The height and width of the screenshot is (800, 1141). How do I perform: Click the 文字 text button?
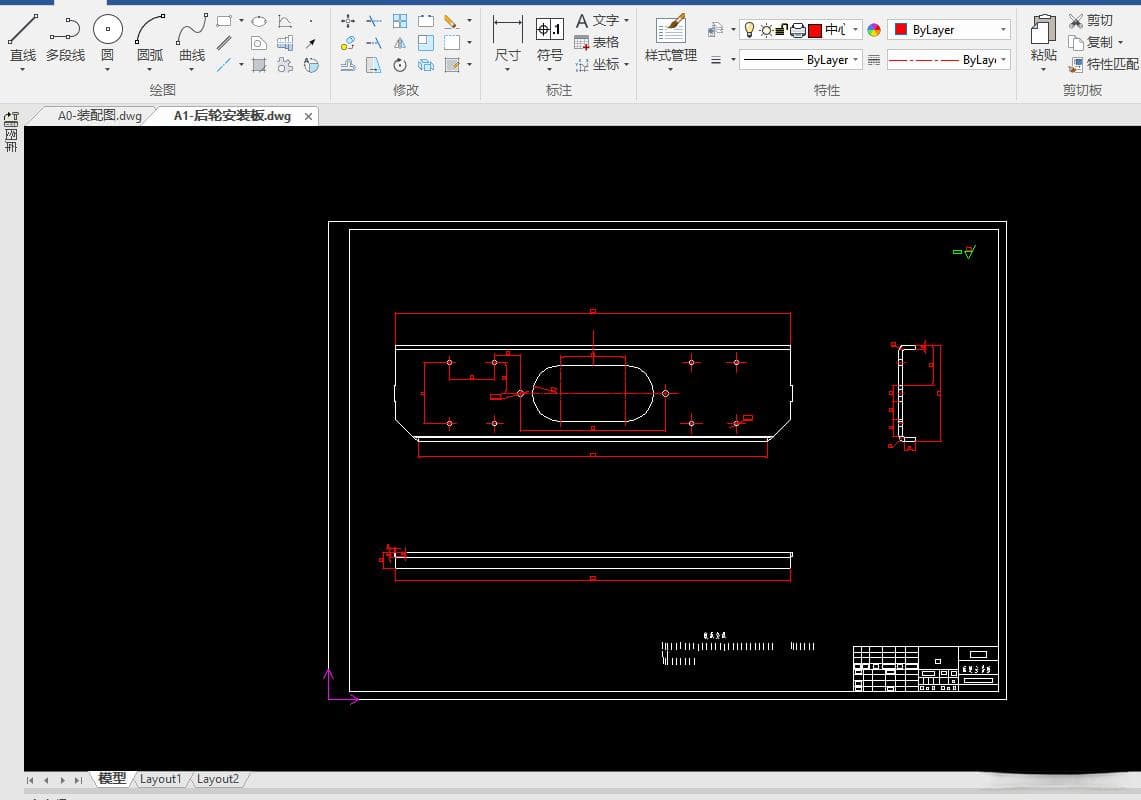pos(597,20)
